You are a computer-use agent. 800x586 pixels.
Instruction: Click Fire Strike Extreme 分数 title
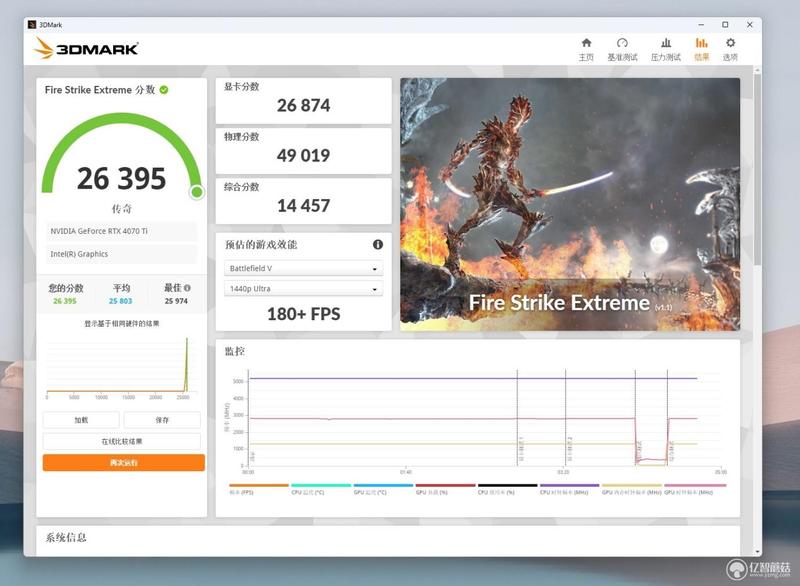click(x=99, y=90)
